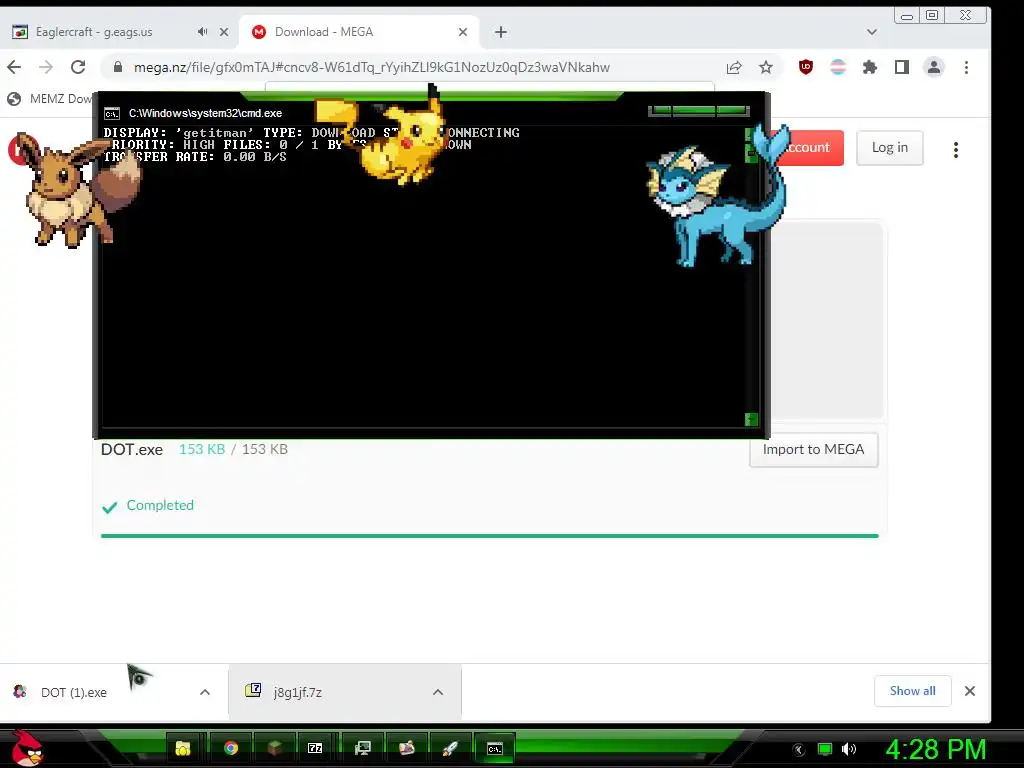Viewport: 1024px width, 768px height.
Task: Click the cmd.exe title bar text
Action: click(x=205, y=113)
